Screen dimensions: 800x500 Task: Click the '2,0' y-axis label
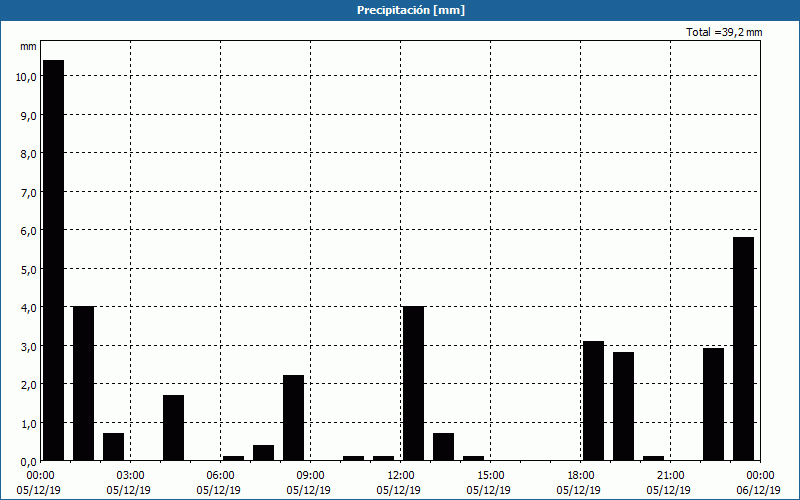(x=29, y=385)
